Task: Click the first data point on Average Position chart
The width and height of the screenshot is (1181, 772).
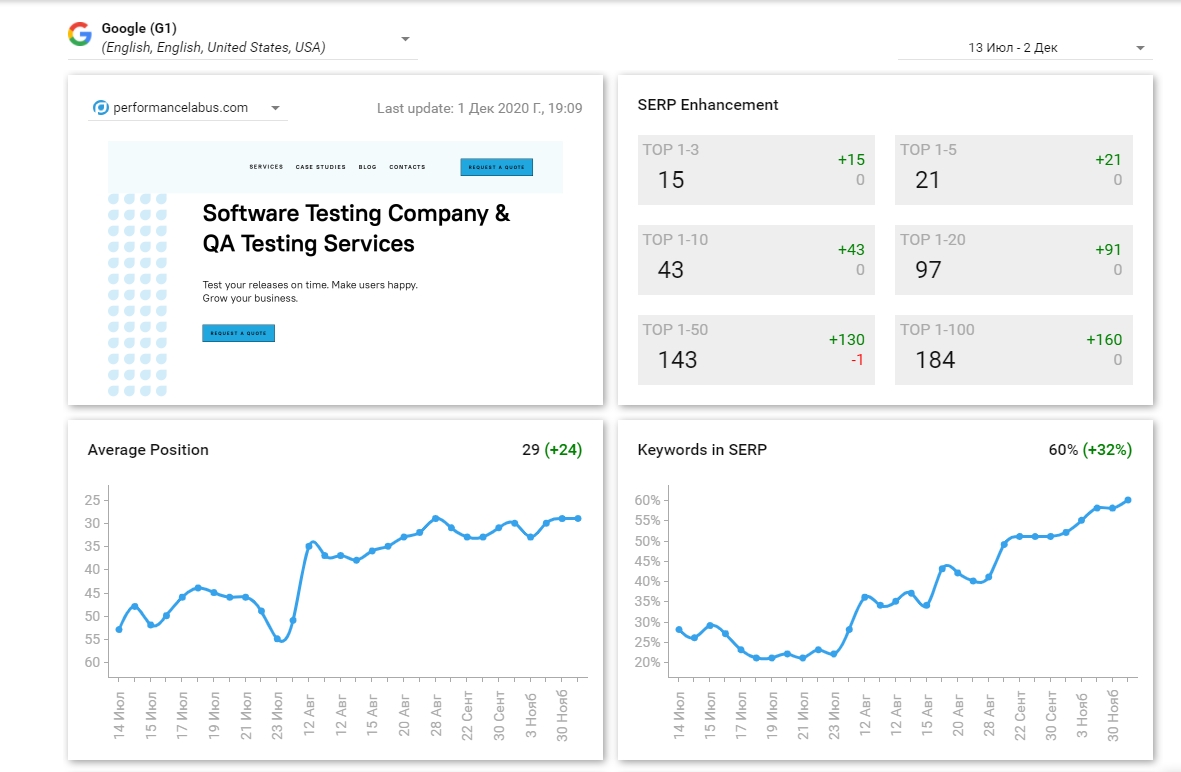Action: (x=119, y=629)
